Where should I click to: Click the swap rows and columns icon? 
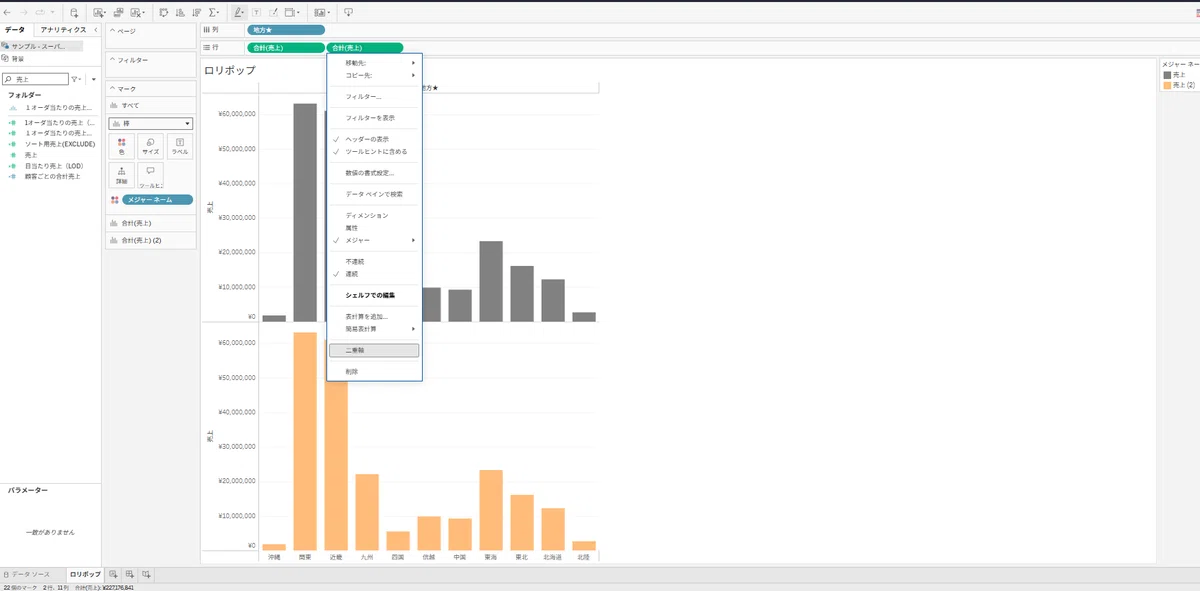163,13
